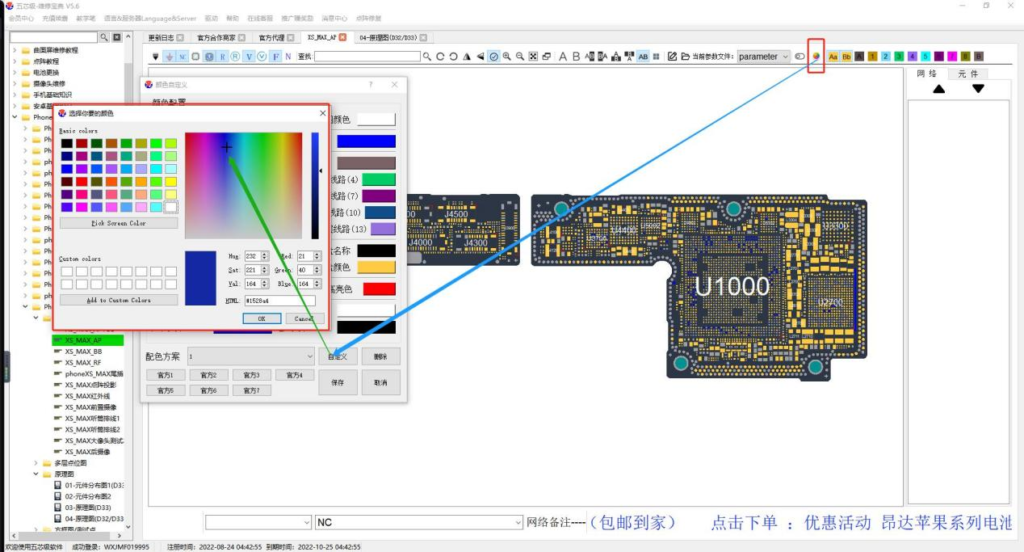Click the open parameter folder icon
This screenshot has height=552, width=1024.
pos(685,56)
